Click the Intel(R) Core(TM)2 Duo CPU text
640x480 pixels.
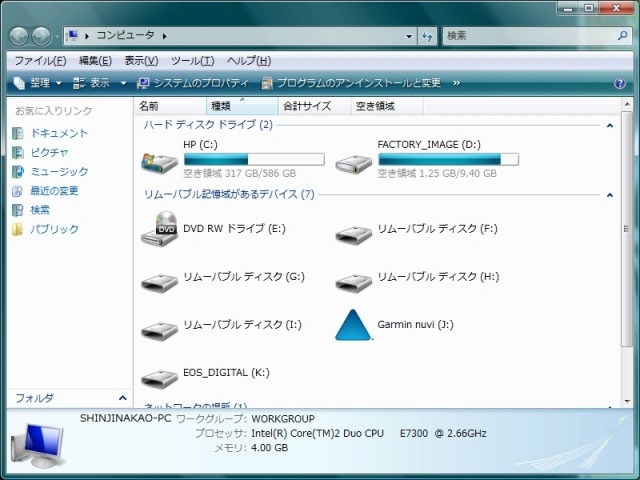317,433
